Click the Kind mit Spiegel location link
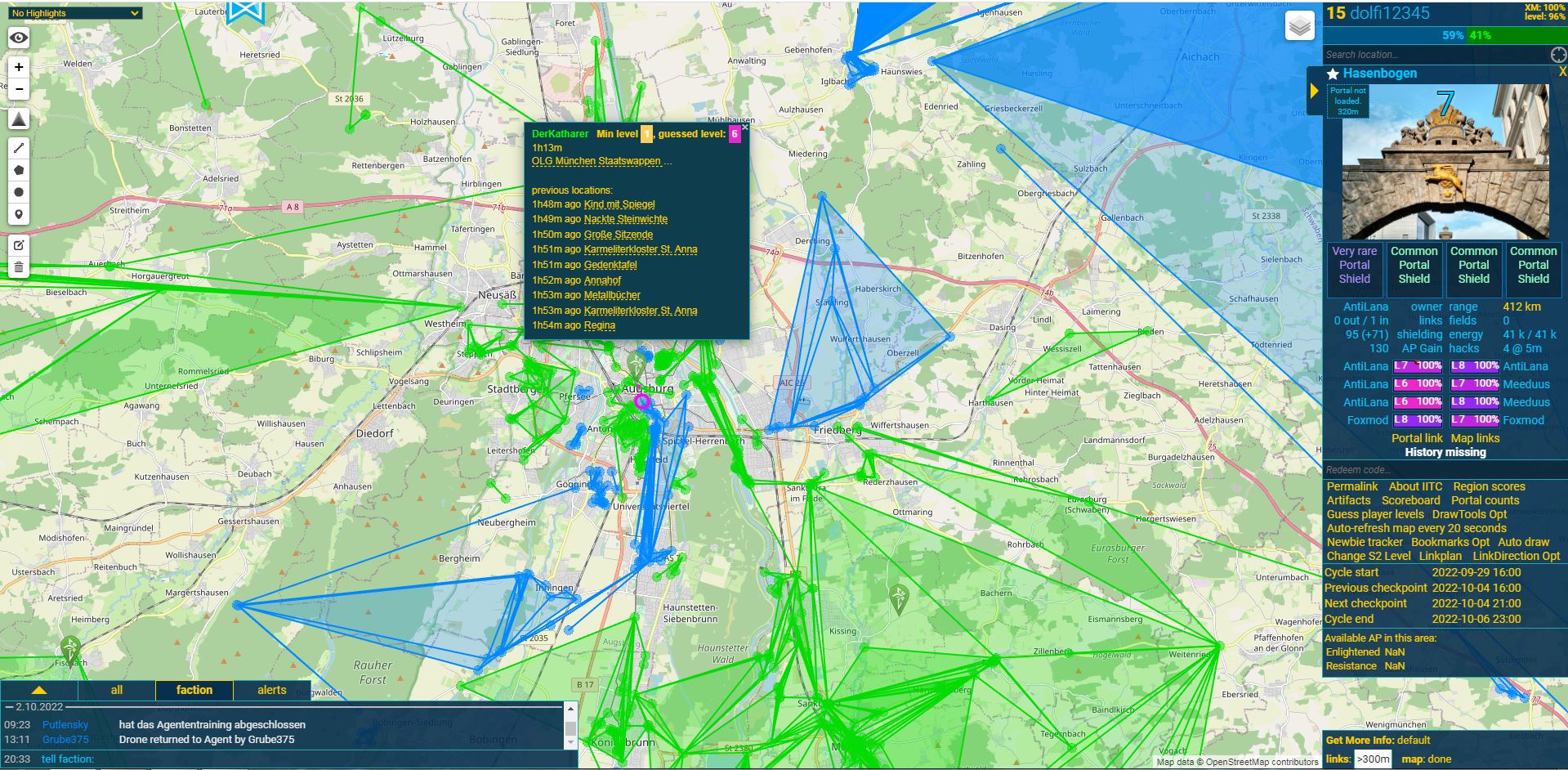 coord(619,204)
